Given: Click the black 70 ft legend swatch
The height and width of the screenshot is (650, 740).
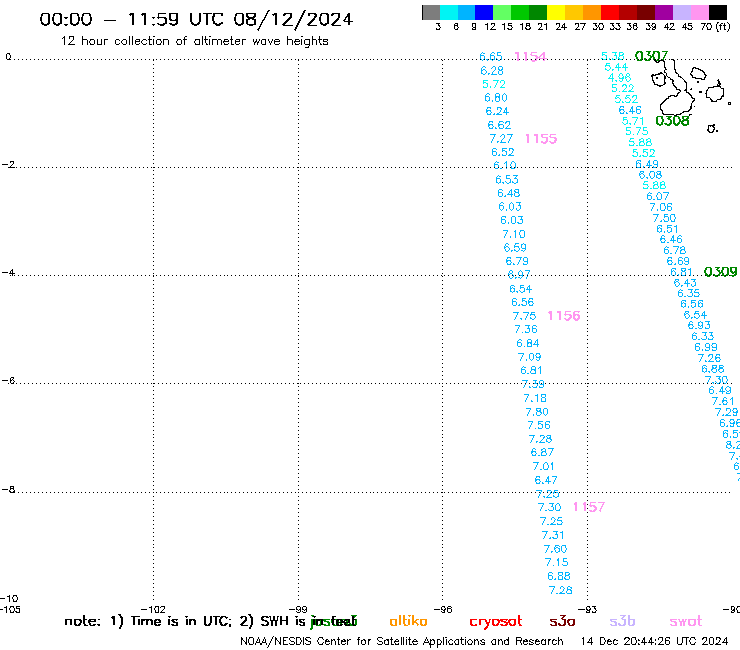Looking at the screenshot, I should 718,12.
